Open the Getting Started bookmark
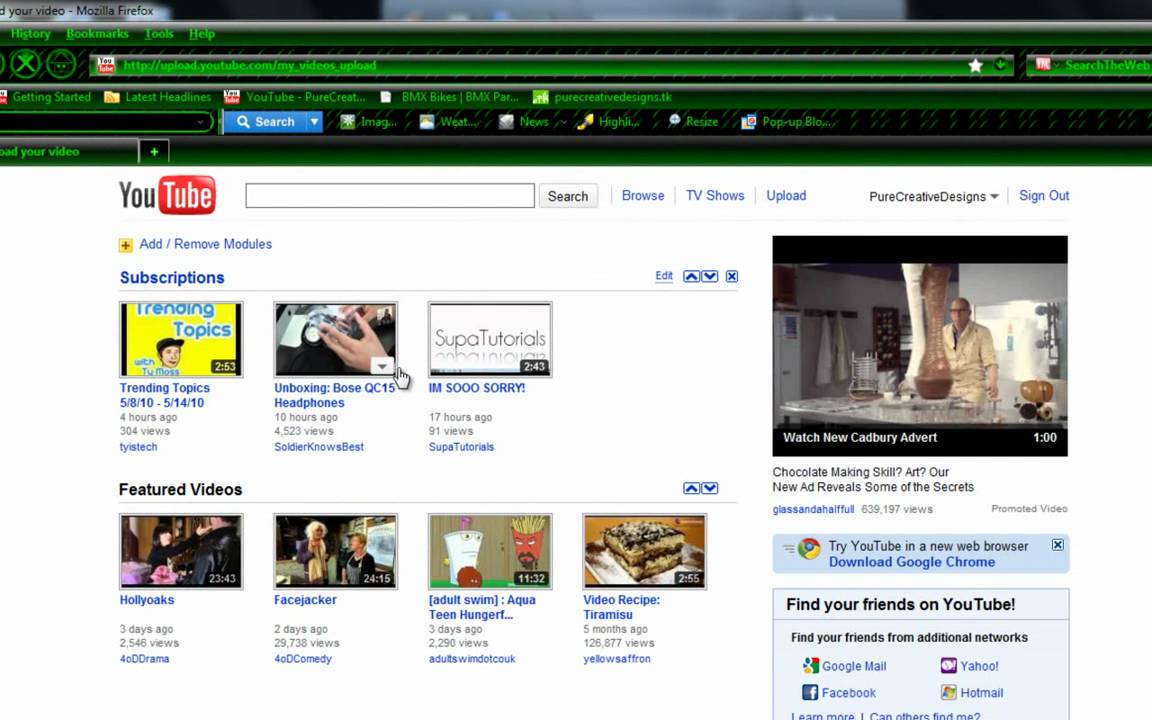 [x=46, y=97]
